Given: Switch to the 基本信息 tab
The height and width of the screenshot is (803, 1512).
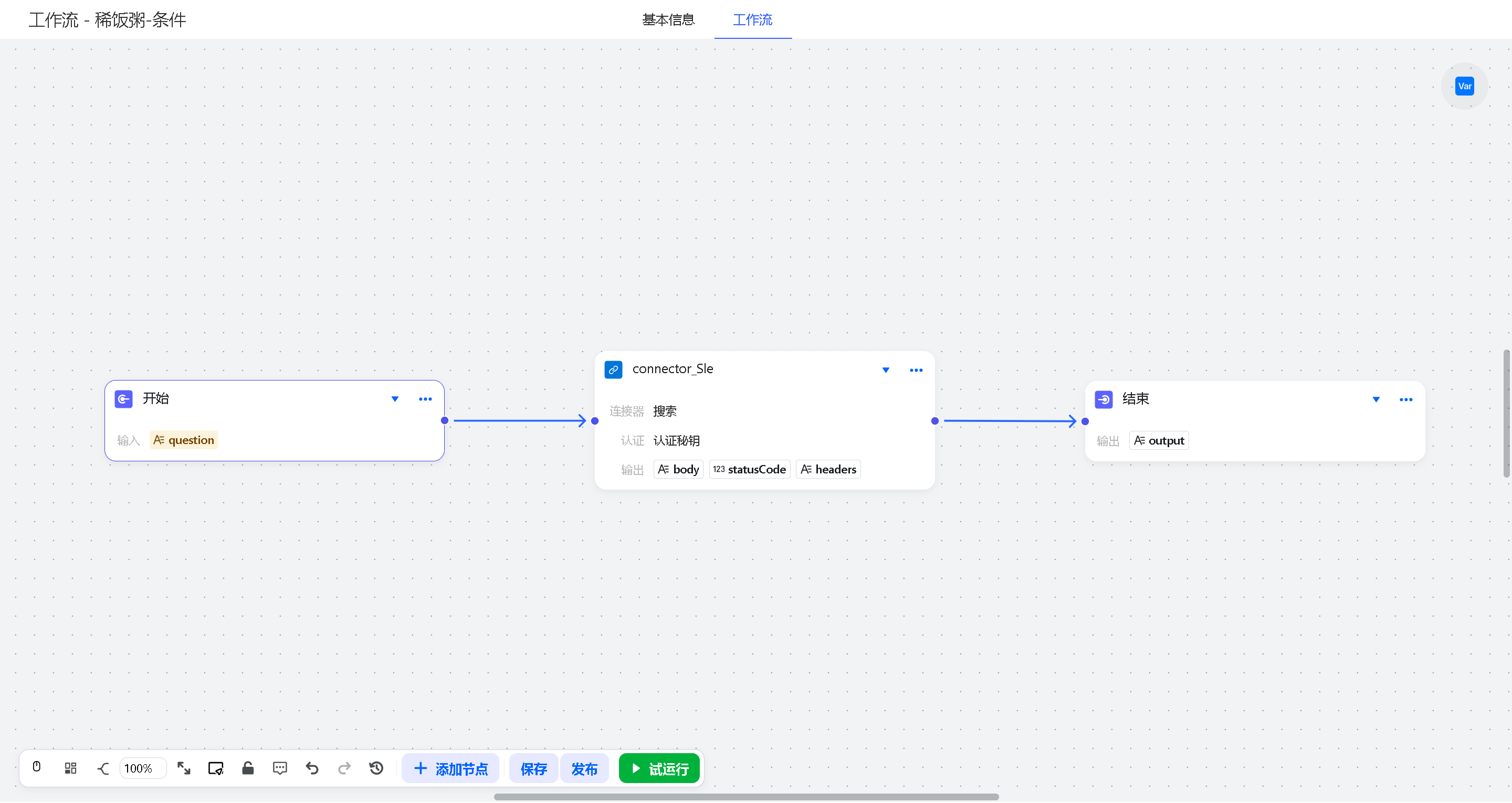Looking at the screenshot, I should [668, 20].
